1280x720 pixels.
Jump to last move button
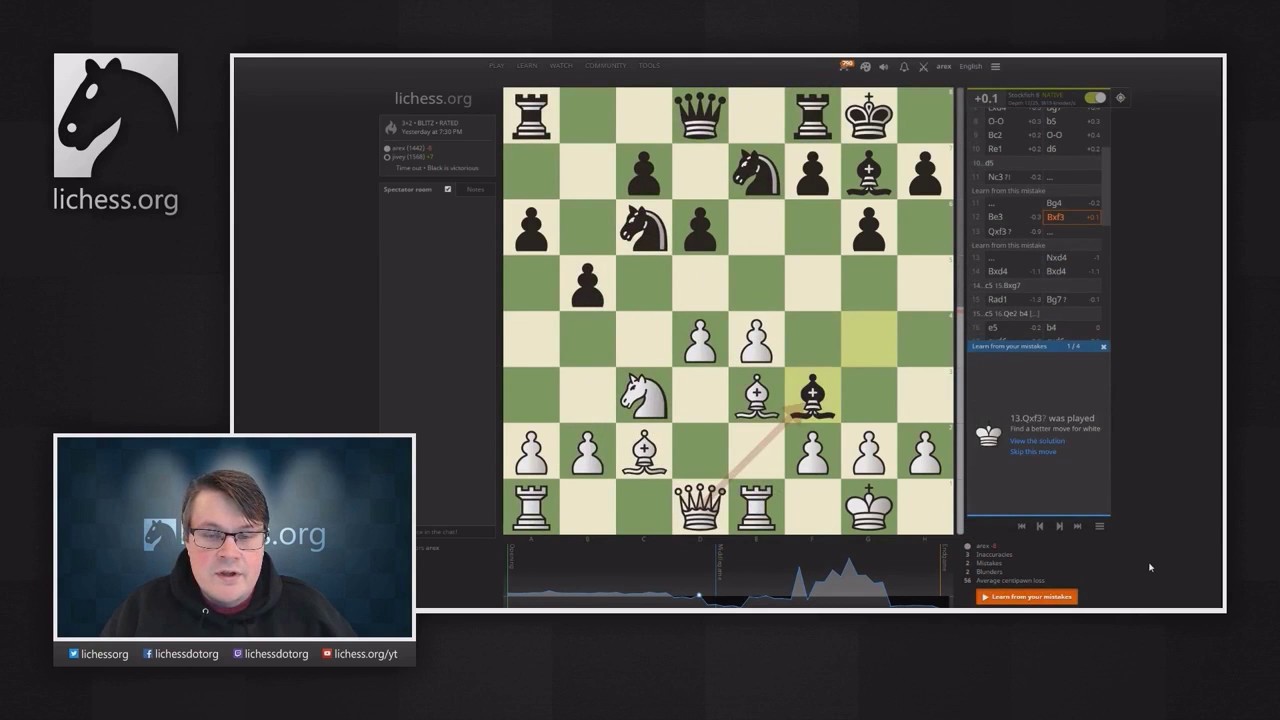coord(1078,526)
